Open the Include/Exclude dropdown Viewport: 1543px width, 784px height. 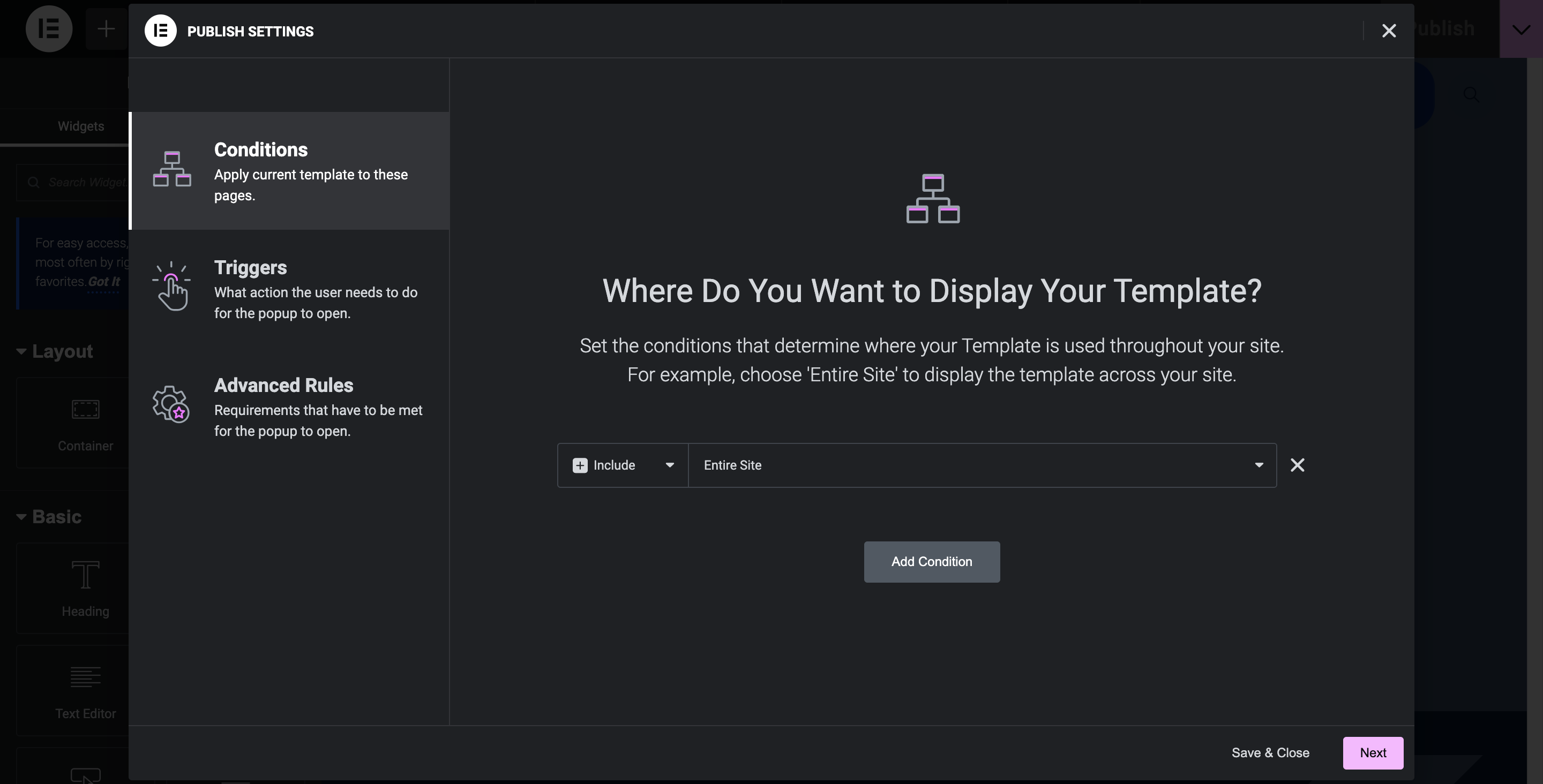(669, 465)
